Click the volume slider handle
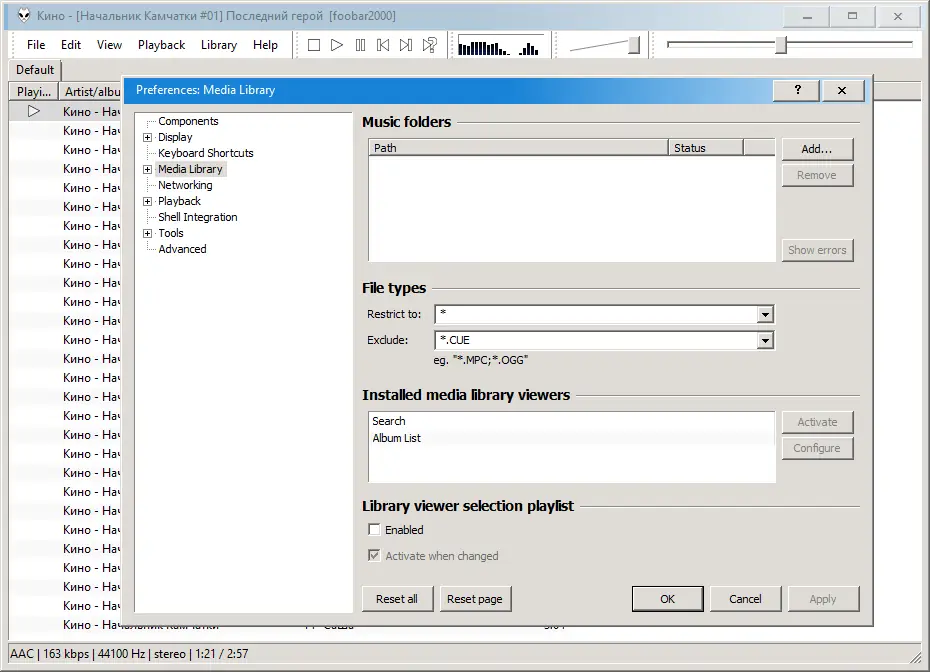This screenshot has height=672, width=930. click(x=634, y=45)
